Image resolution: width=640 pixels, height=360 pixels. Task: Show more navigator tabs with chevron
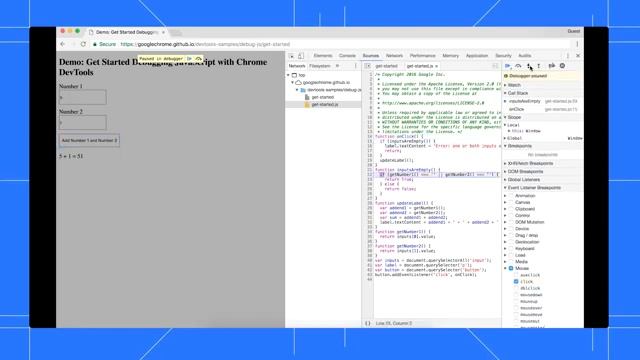pyautogui.click(x=338, y=66)
